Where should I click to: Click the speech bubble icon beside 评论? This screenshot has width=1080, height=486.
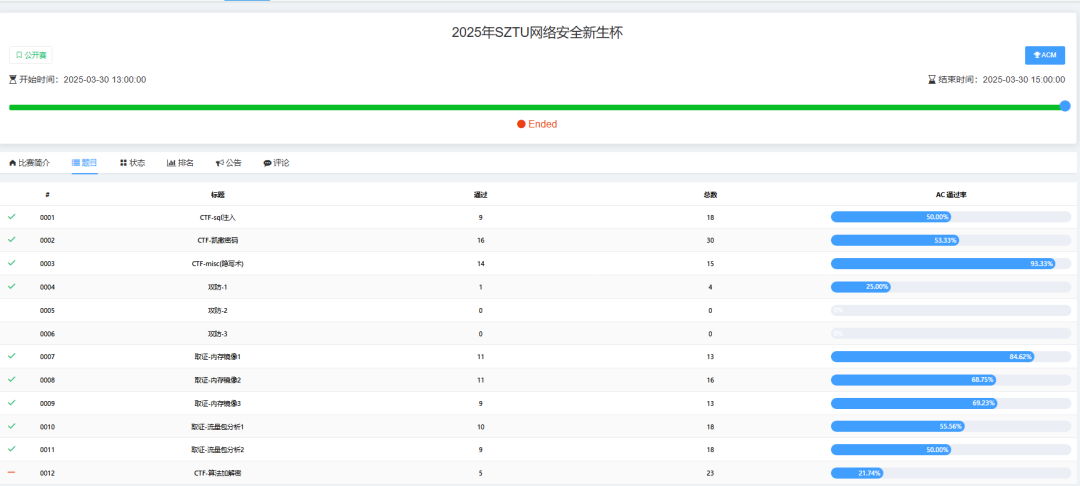267,162
